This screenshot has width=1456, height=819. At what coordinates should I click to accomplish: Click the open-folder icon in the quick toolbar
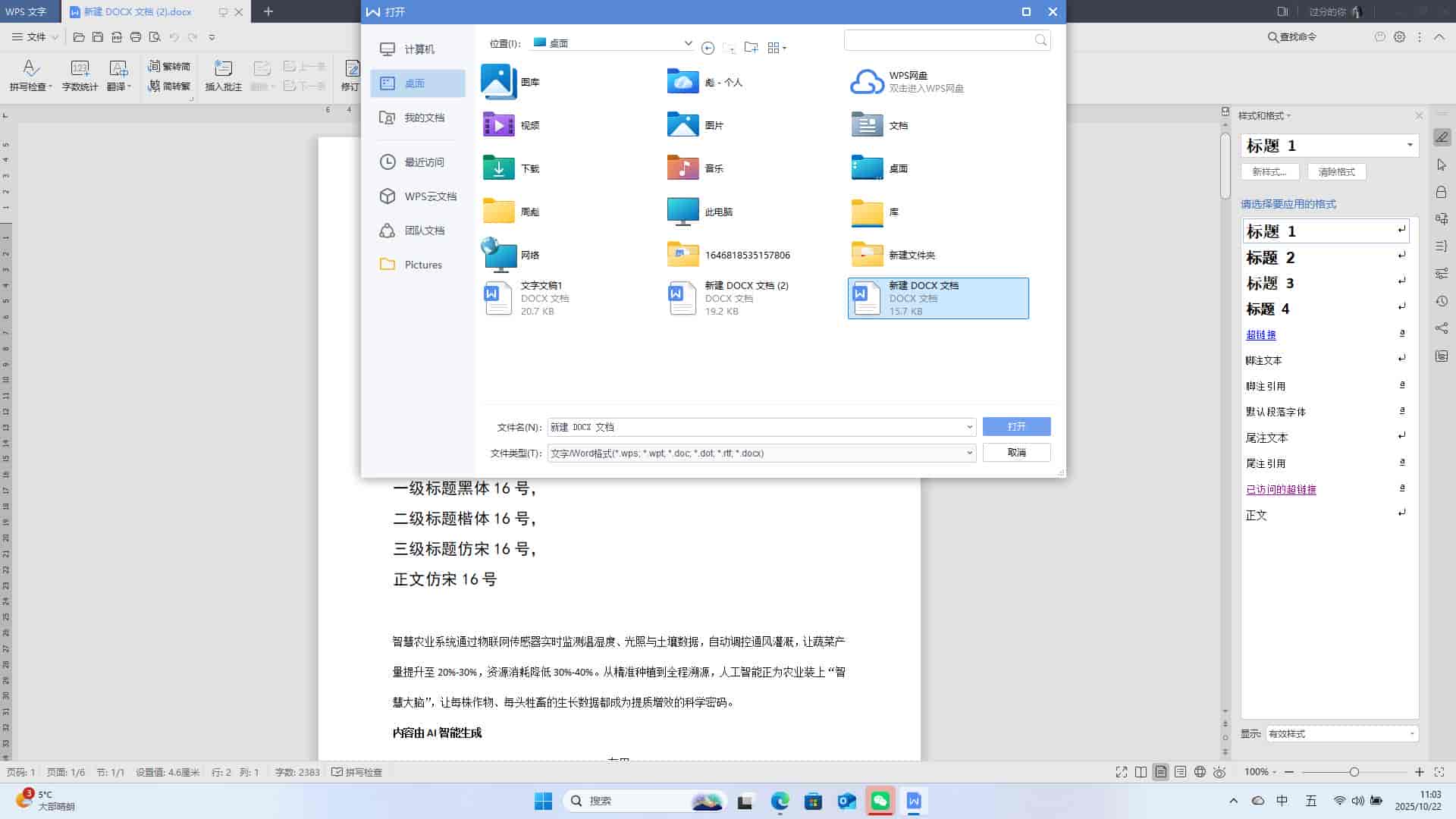point(79,36)
